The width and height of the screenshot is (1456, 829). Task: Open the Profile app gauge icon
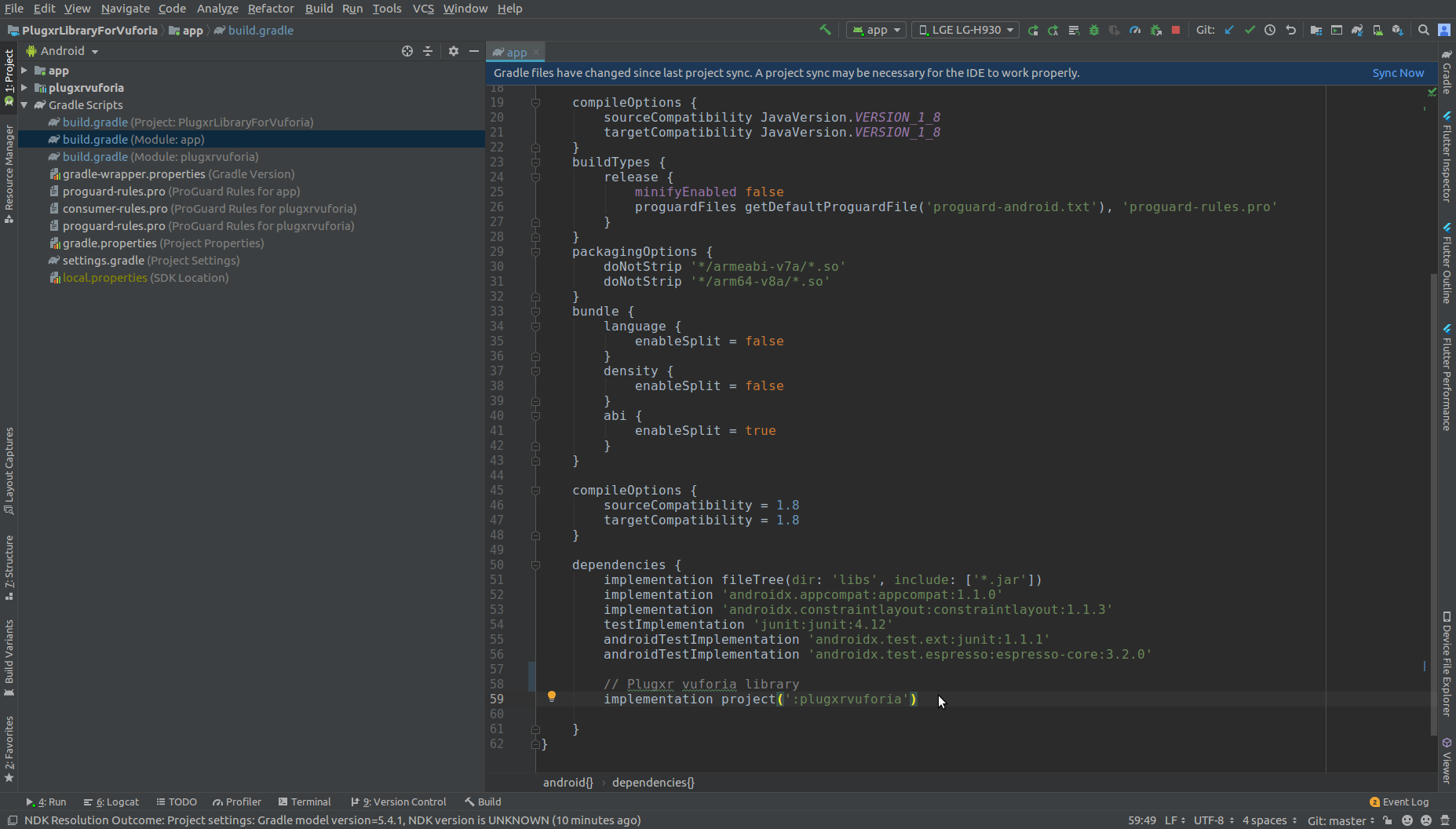pos(1135,30)
